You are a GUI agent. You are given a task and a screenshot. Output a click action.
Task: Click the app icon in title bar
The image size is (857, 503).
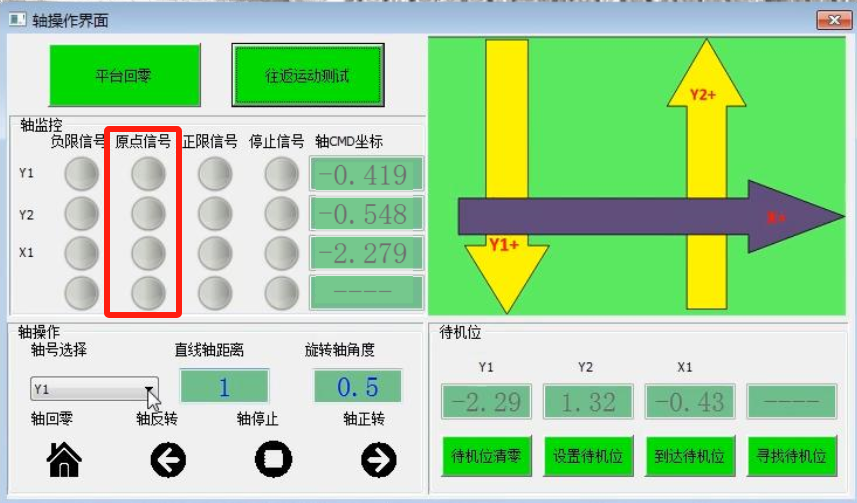17,20
